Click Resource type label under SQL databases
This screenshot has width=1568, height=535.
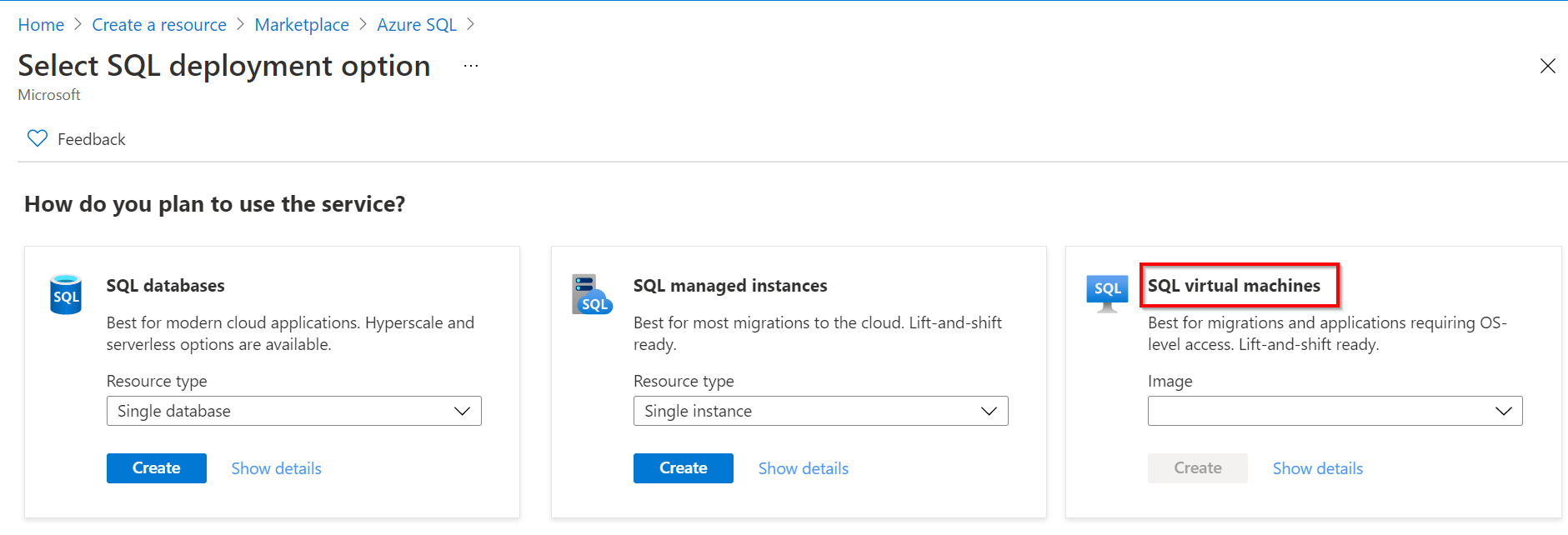pos(157,381)
